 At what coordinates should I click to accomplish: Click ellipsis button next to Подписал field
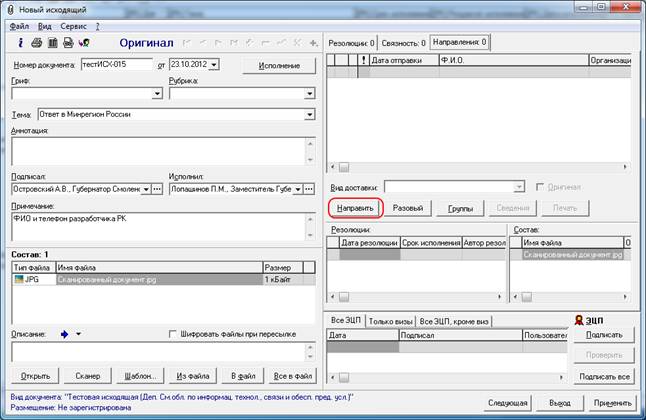coord(157,188)
